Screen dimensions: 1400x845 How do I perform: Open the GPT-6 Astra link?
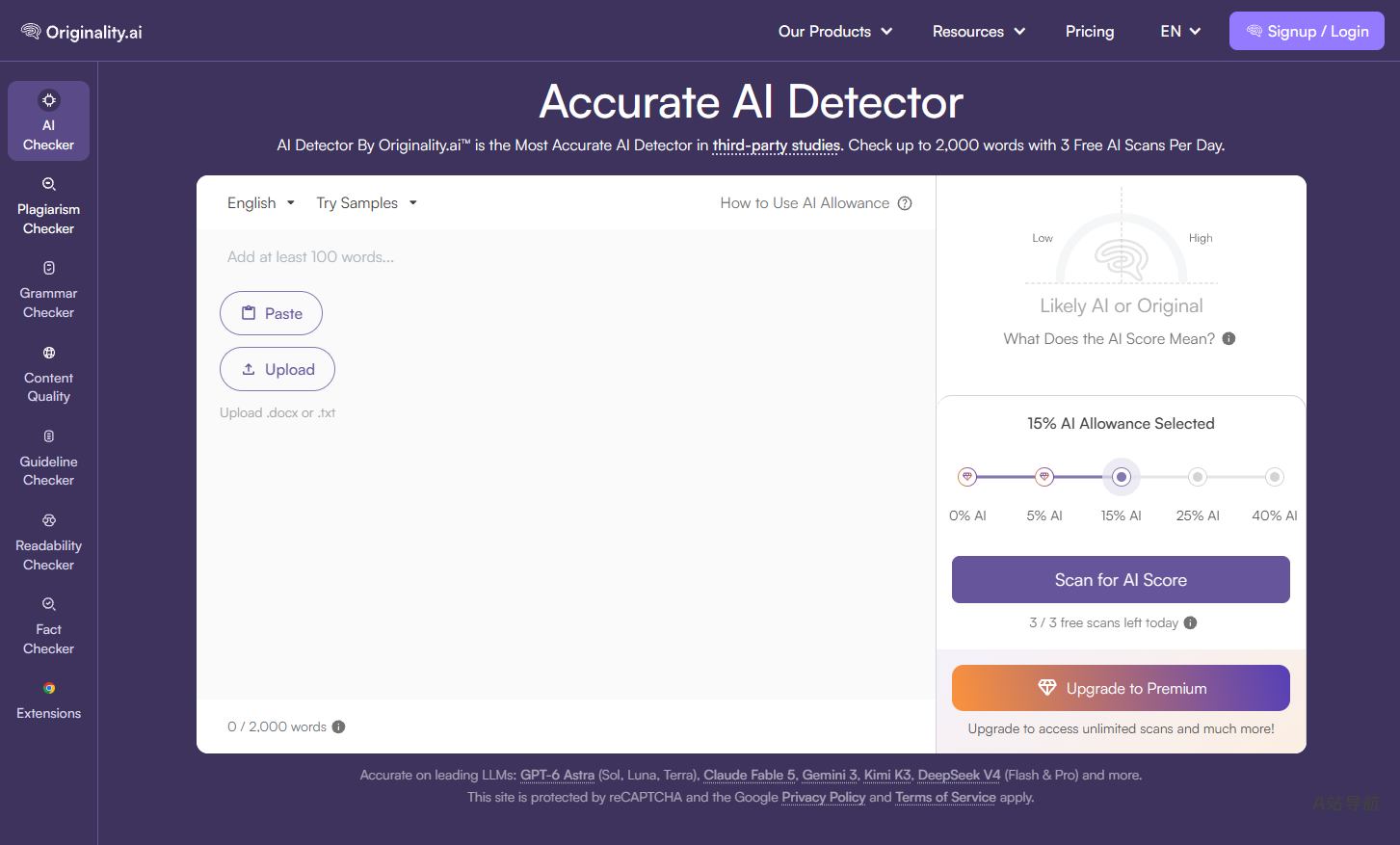pos(557,775)
